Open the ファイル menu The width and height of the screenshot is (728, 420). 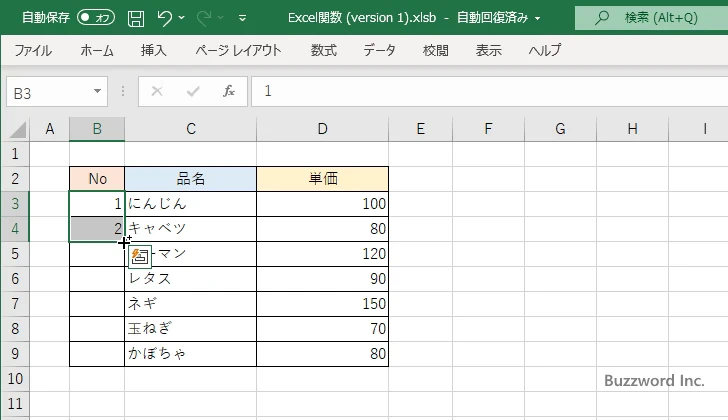click(x=33, y=50)
